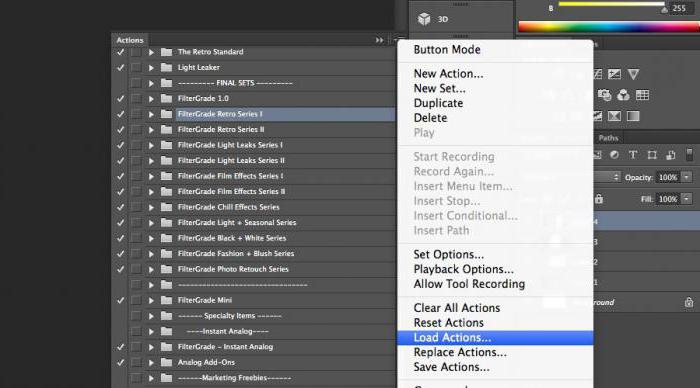Add a Color Lookup adjustment

click(642, 95)
